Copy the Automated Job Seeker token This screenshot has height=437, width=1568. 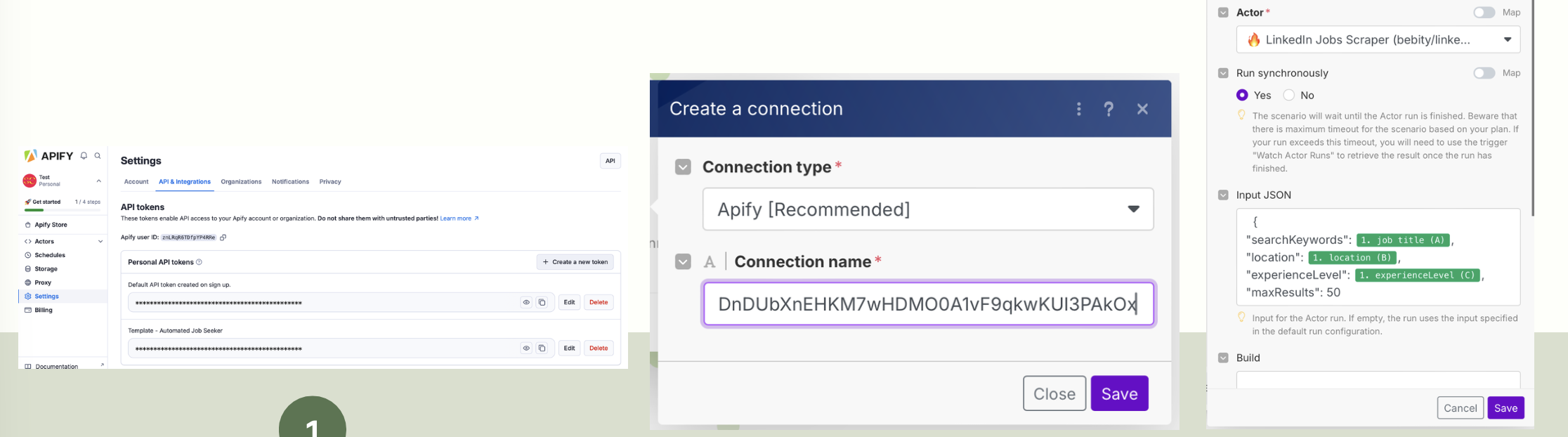(x=542, y=348)
